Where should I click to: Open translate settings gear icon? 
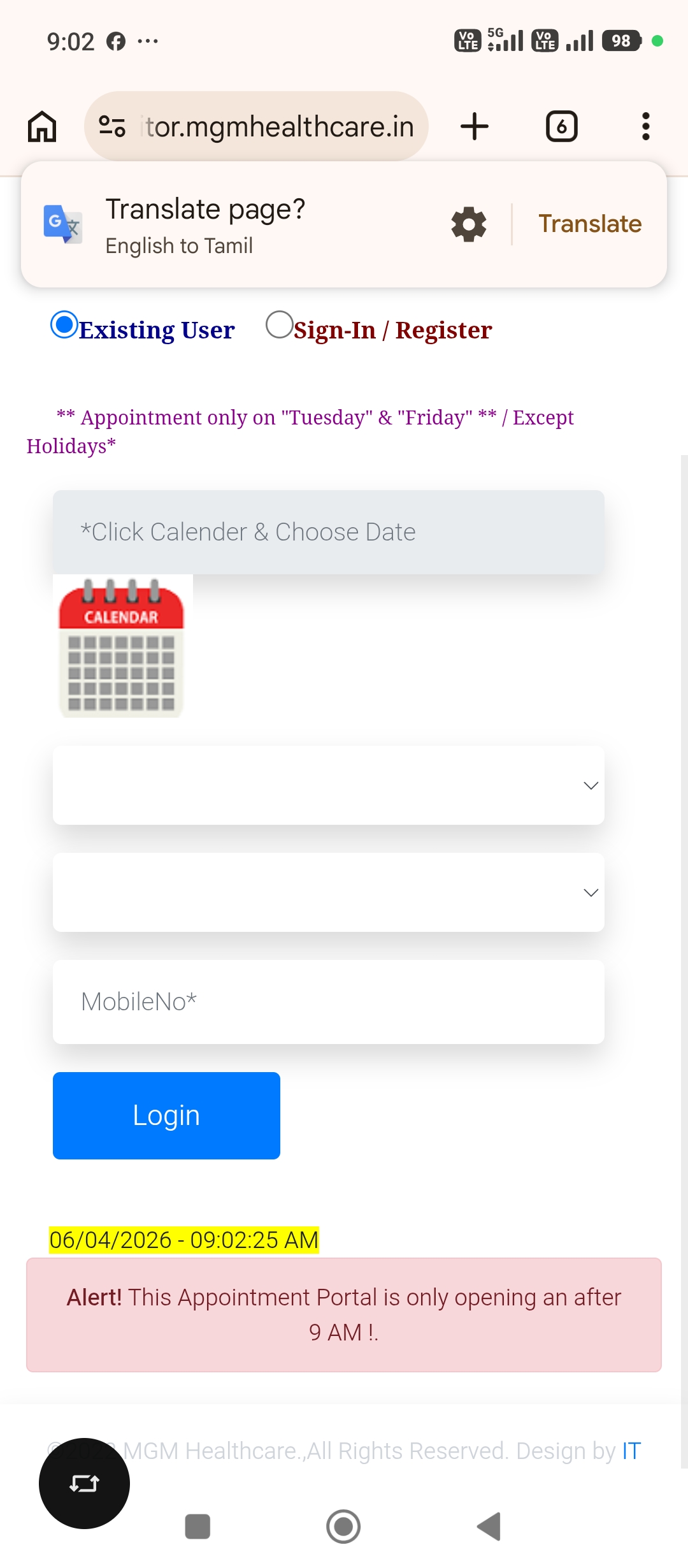pos(469,224)
